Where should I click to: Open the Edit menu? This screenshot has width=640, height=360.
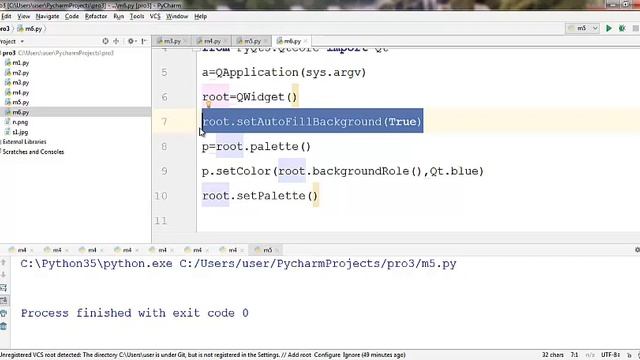(x=6, y=16)
